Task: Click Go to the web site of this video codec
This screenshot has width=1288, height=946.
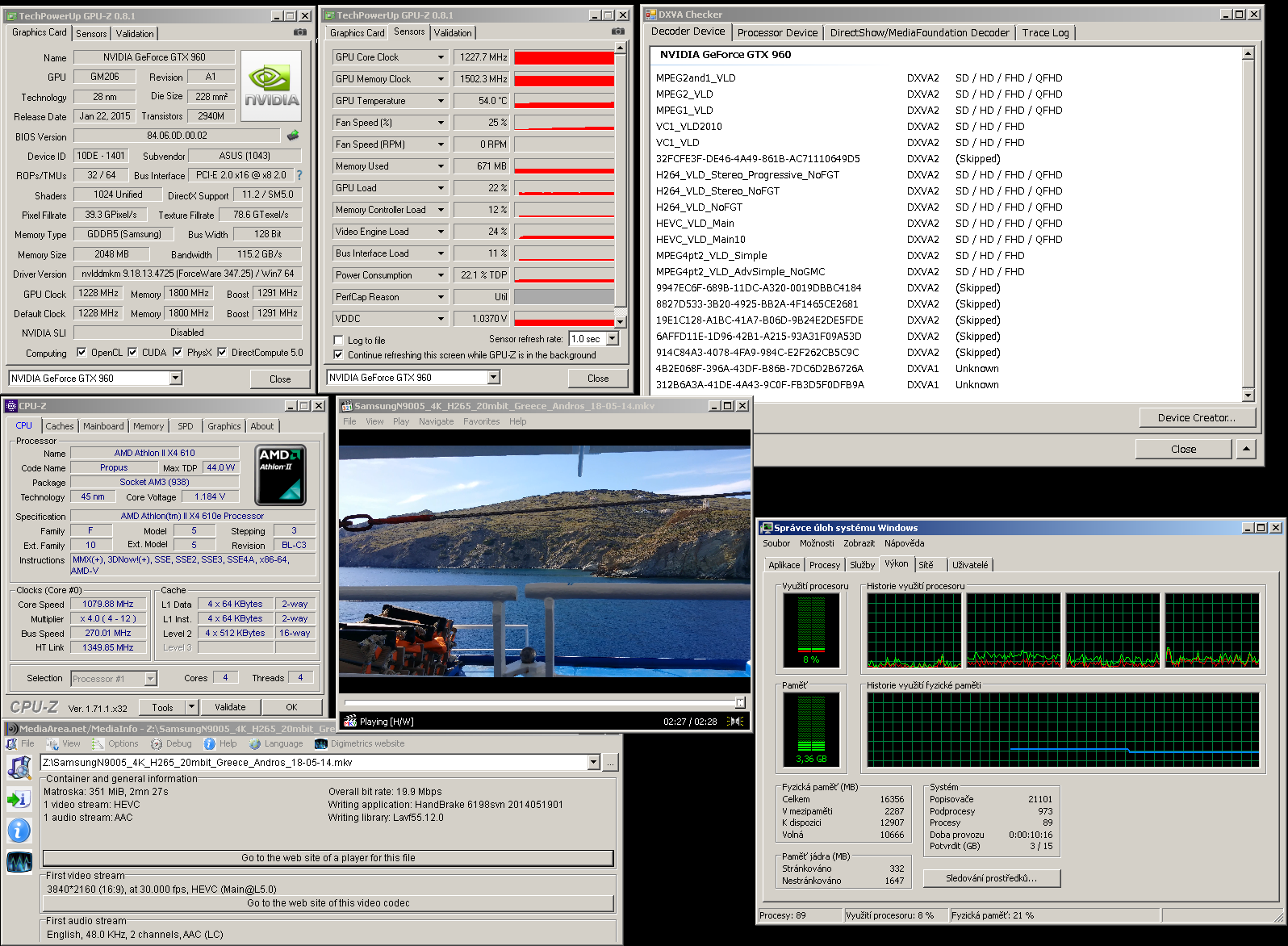Action: [328, 903]
